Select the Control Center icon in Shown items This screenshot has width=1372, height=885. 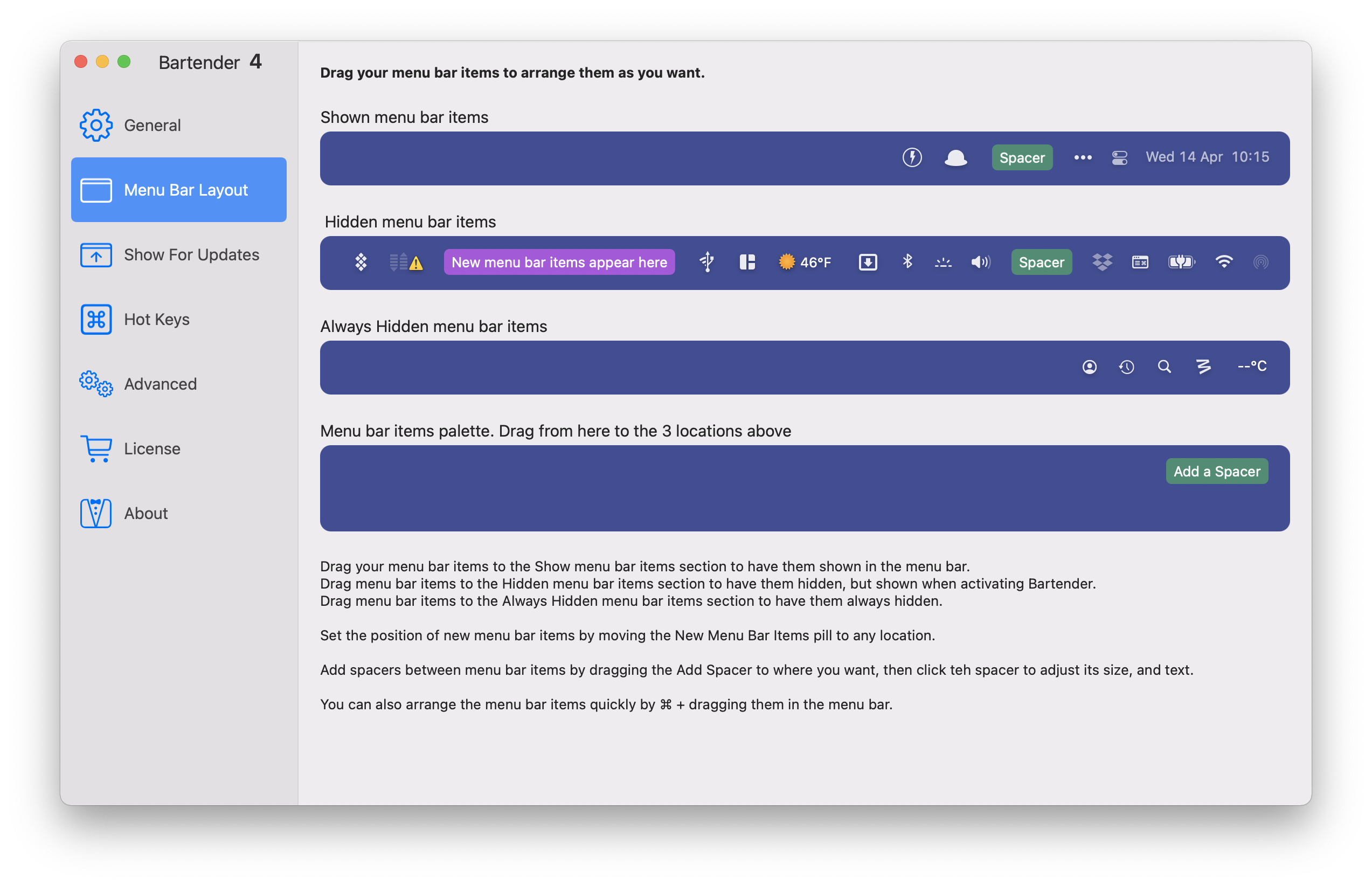click(1119, 157)
